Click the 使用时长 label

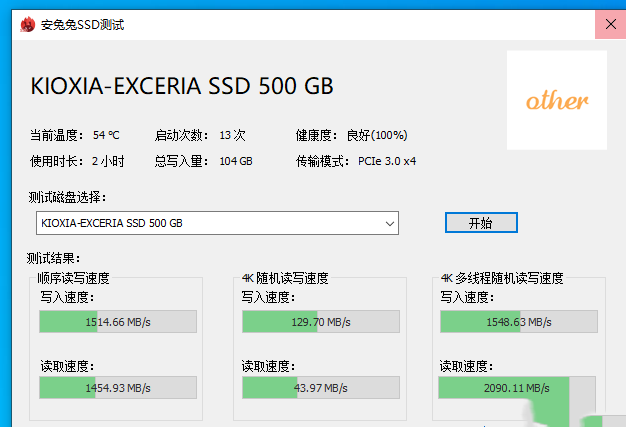(57, 161)
